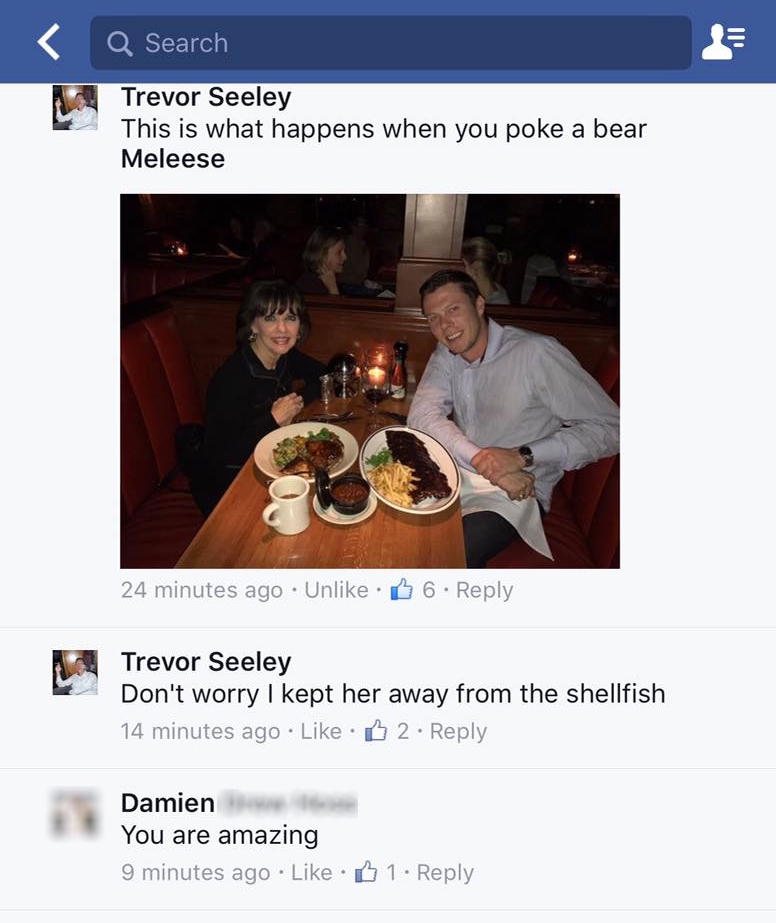This screenshot has height=923, width=776.
Task: Like the shellfish comment
Action: (x=321, y=731)
